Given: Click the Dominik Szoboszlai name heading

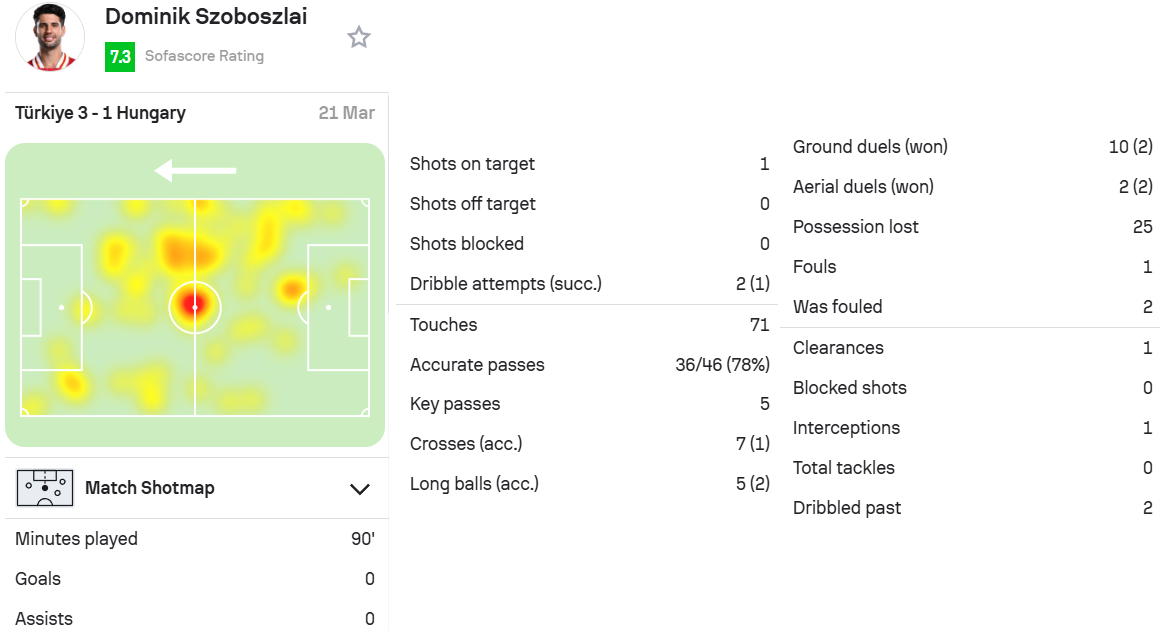Looking at the screenshot, I should click(x=206, y=16).
